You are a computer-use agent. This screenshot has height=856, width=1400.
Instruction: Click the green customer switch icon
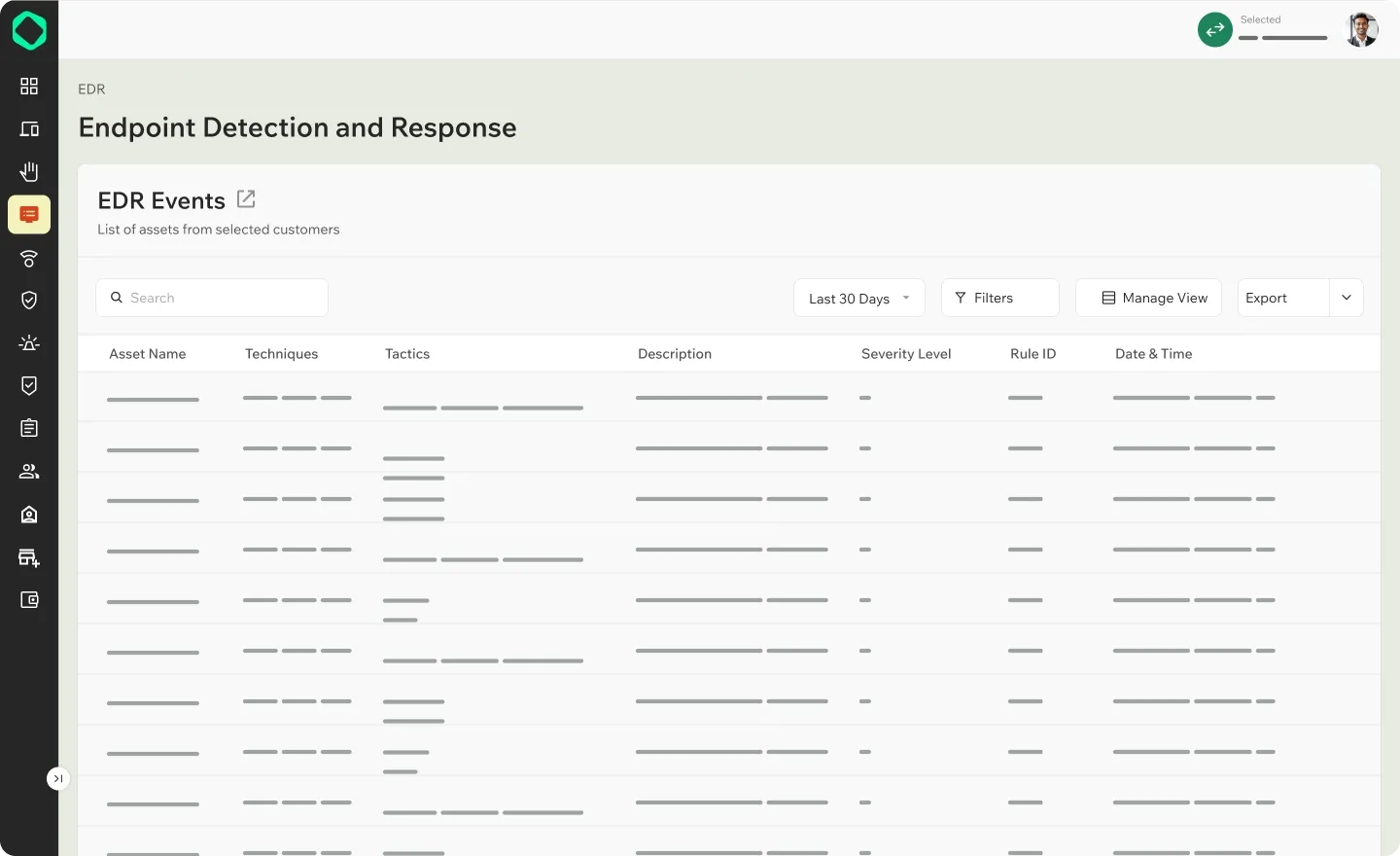tap(1215, 29)
